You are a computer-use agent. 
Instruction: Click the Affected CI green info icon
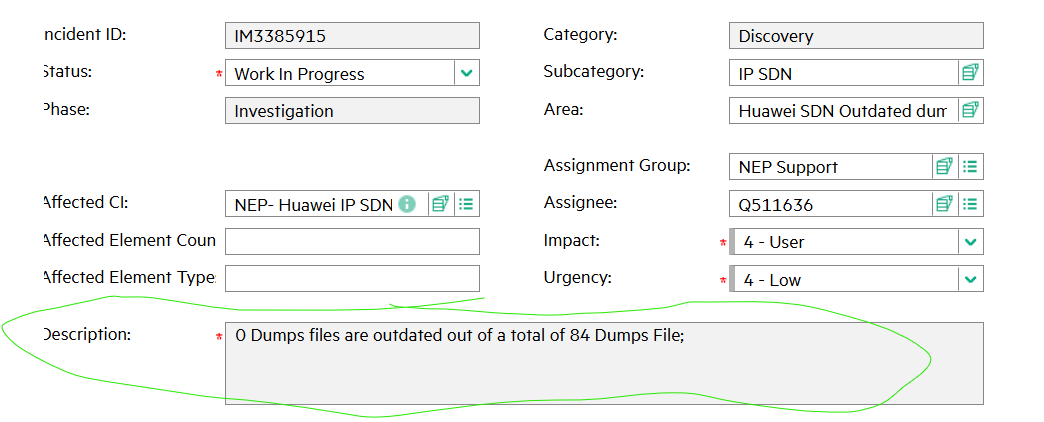407,204
